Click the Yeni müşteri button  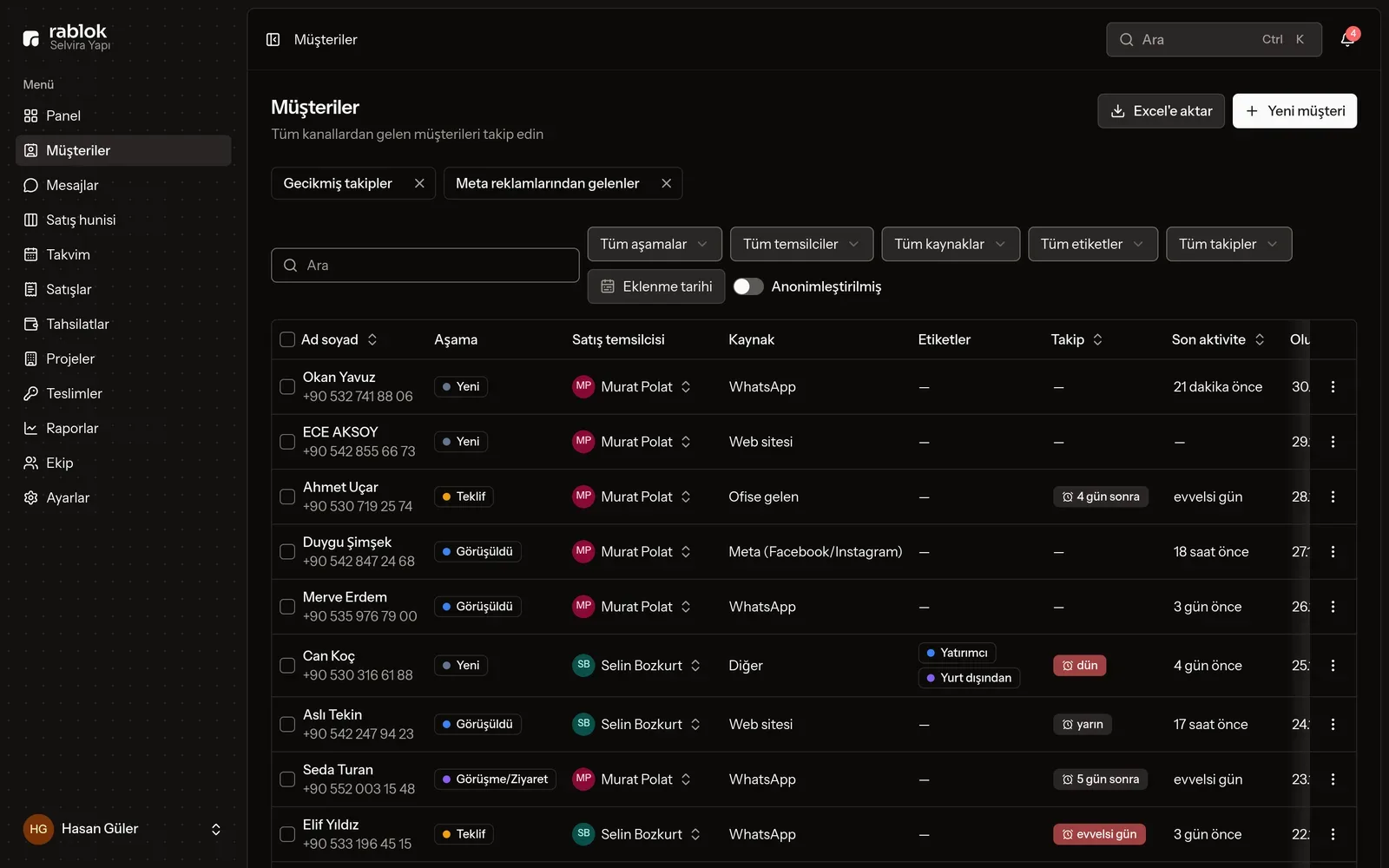(x=1294, y=111)
